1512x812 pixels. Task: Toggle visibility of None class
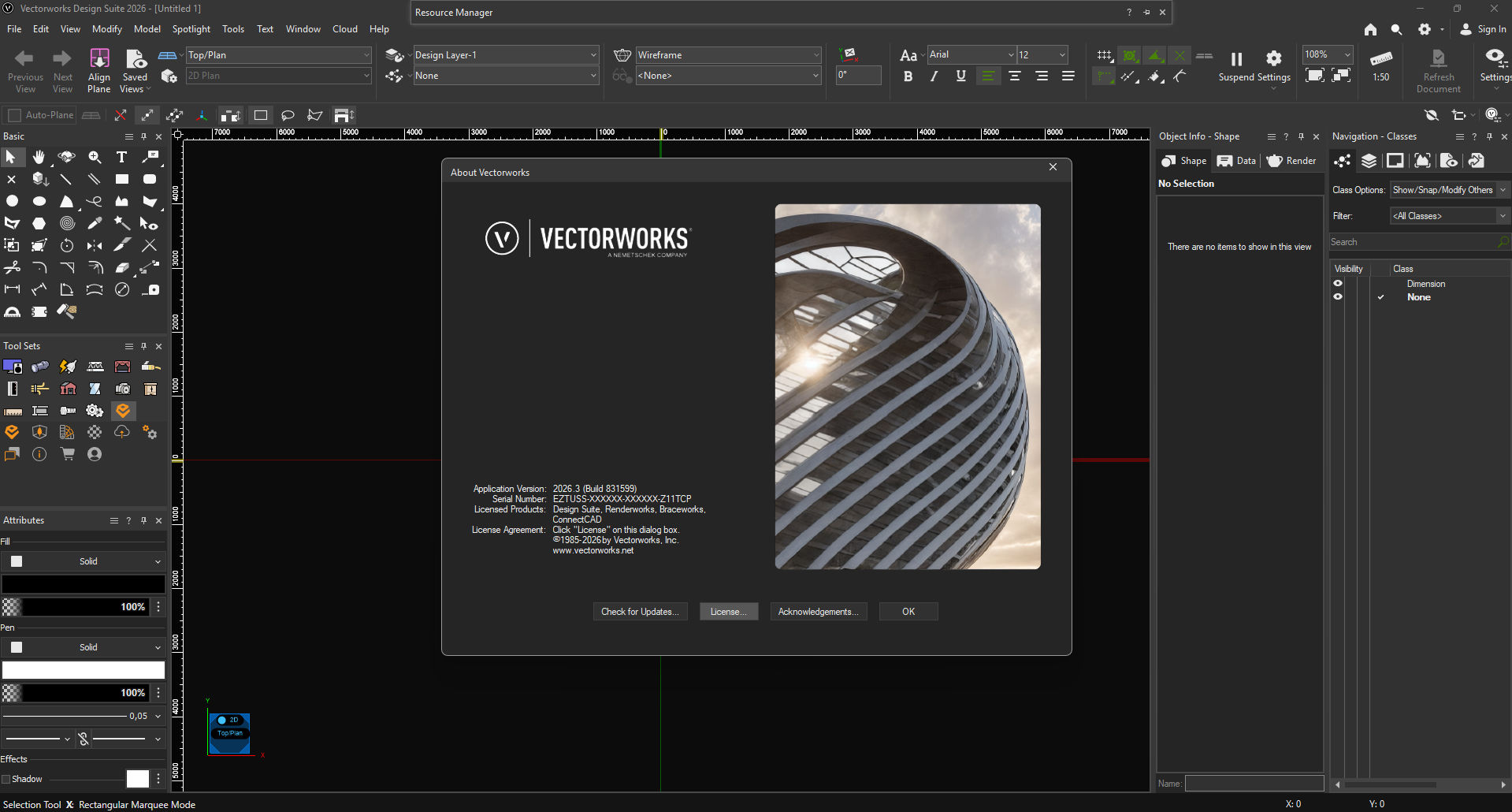point(1338,297)
